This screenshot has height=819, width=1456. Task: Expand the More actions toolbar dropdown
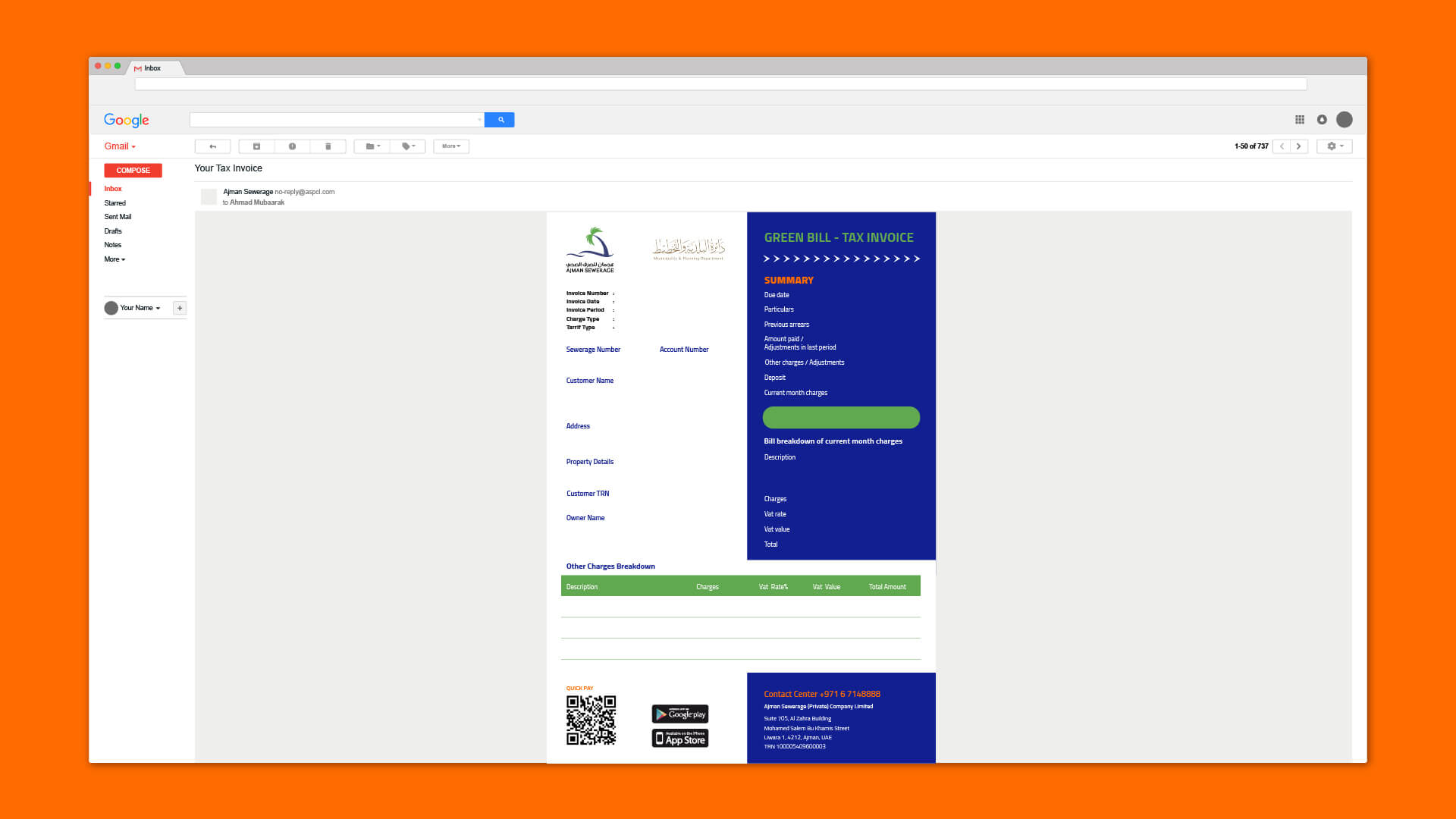[x=451, y=146]
